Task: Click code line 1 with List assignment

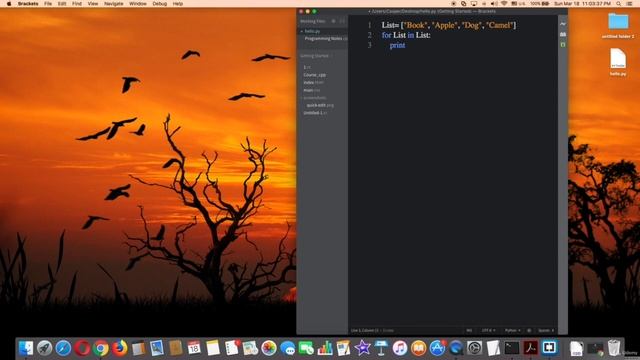Action: click(449, 25)
